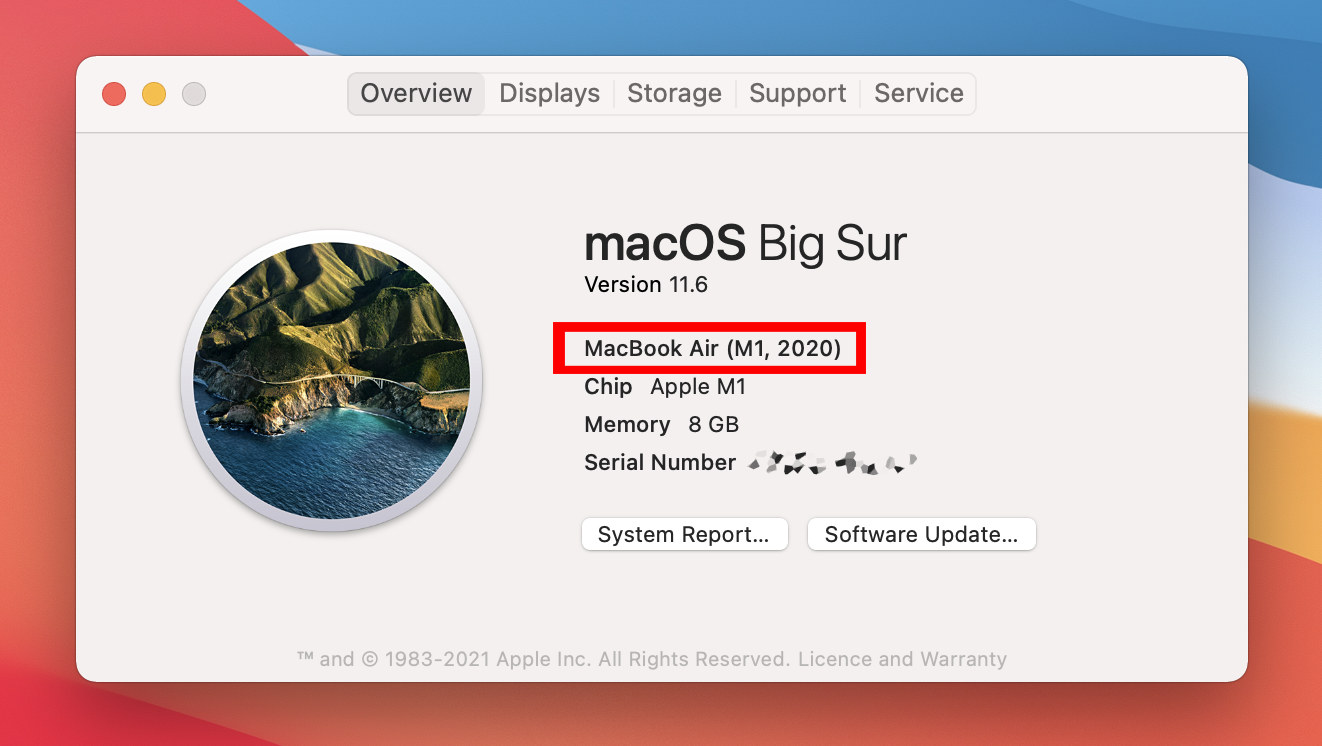This screenshot has height=746, width=1322.
Task: Click the Serial Number label
Action: point(660,462)
